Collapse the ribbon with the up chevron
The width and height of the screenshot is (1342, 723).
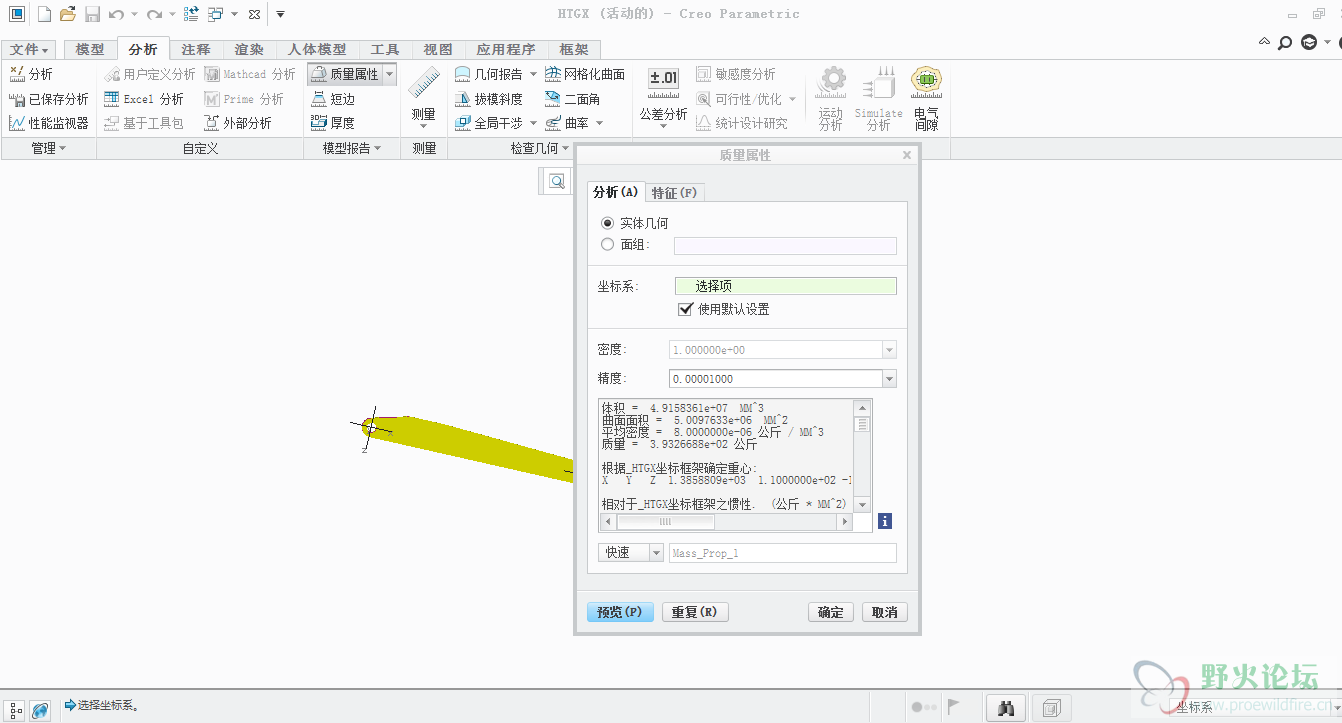(1265, 43)
